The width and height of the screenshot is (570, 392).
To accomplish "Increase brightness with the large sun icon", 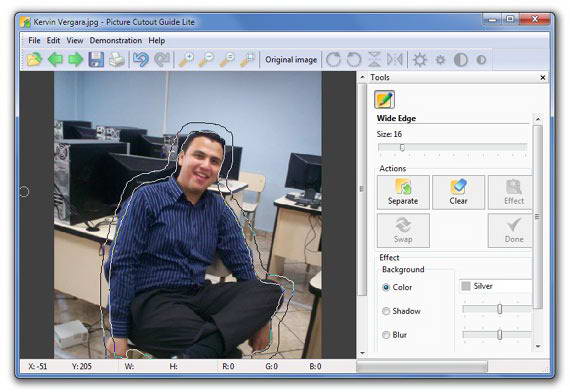I will pyautogui.click(x=420, y=60).
